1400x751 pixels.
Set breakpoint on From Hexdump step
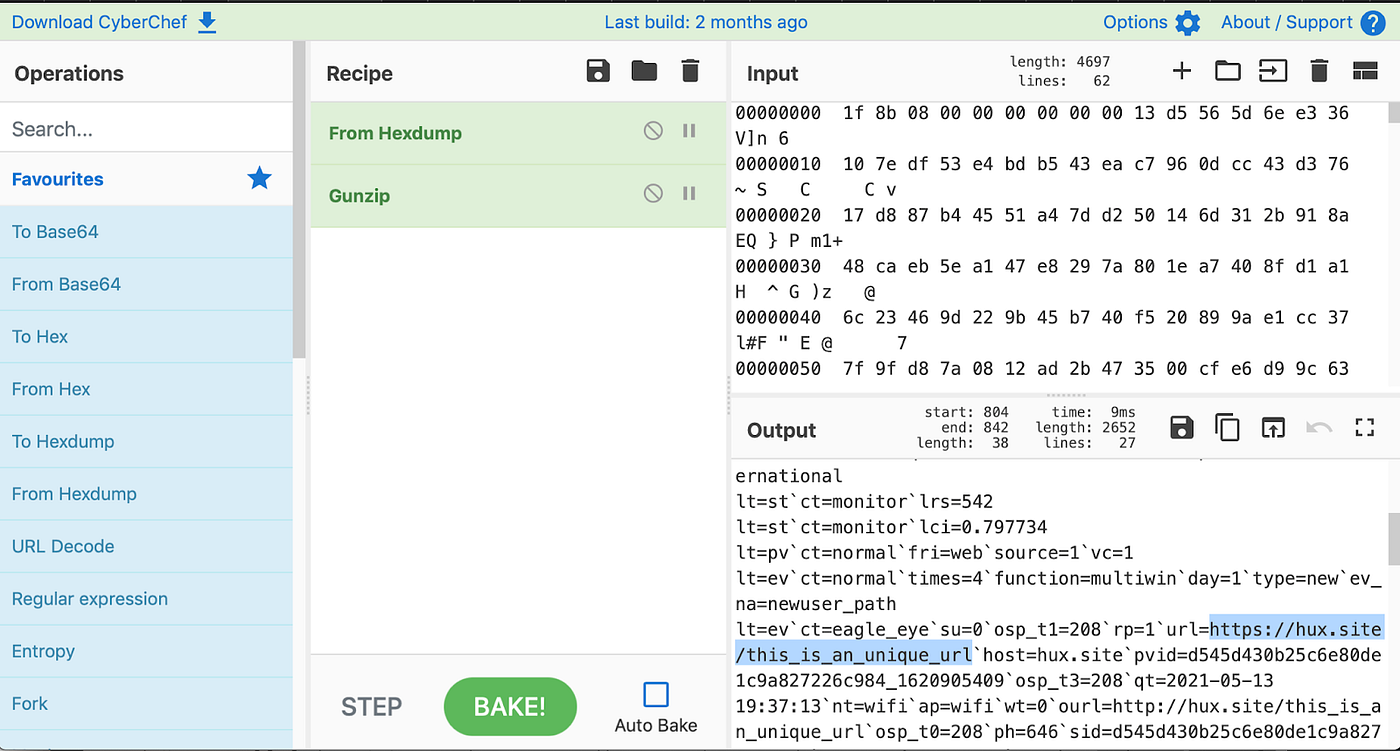(689, 131)
